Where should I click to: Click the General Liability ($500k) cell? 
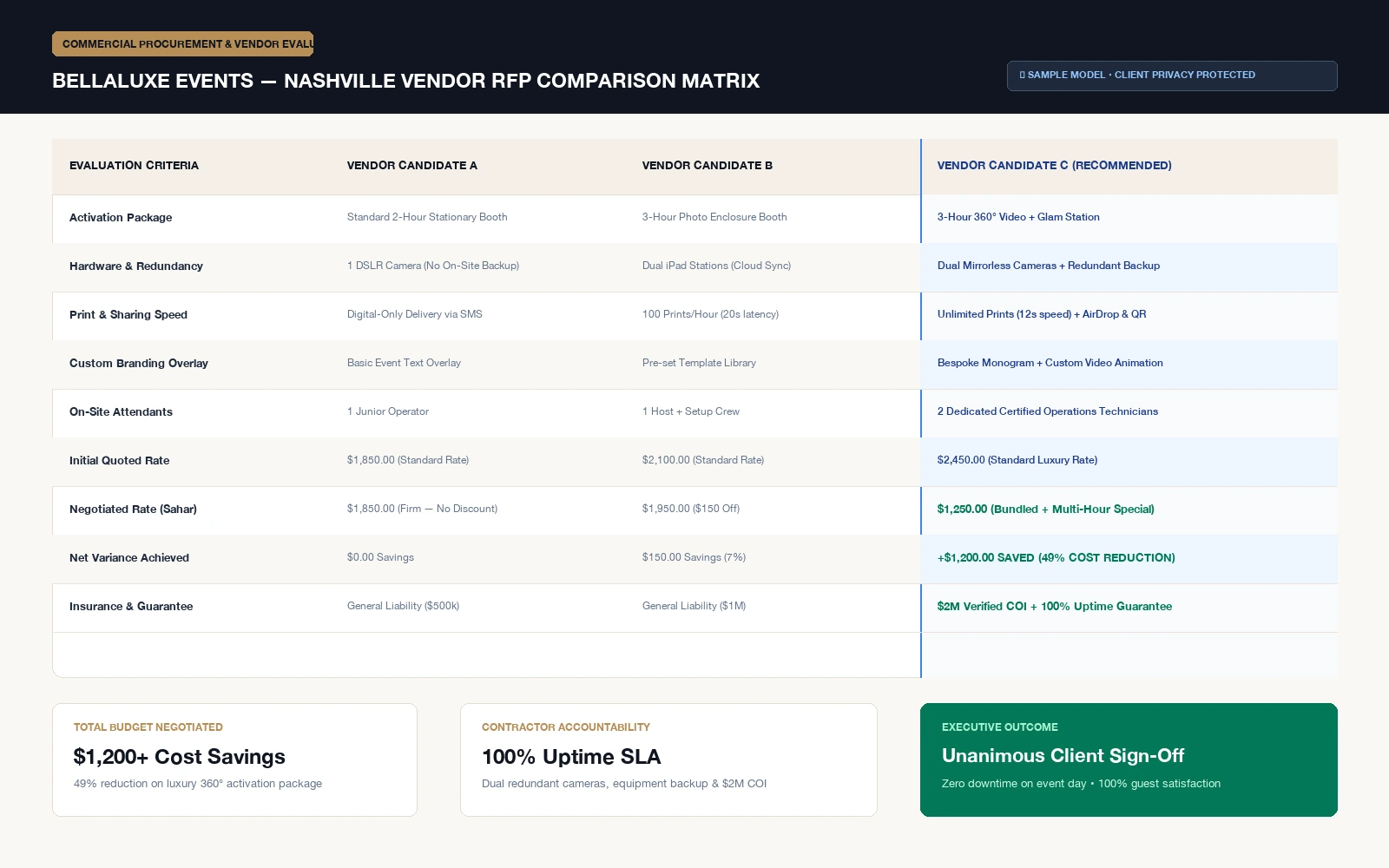(403, 606)
